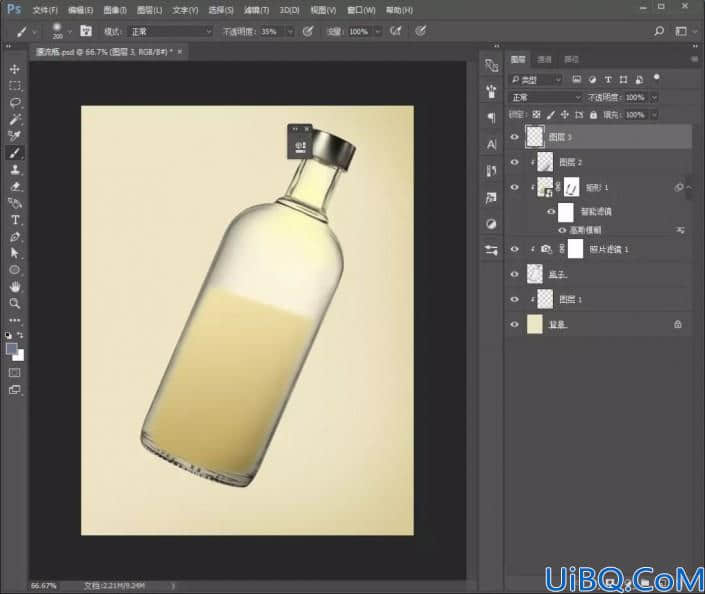Select the Lasso tool
The height and width of the screenshot is (594, 705).
pos(14,103)
